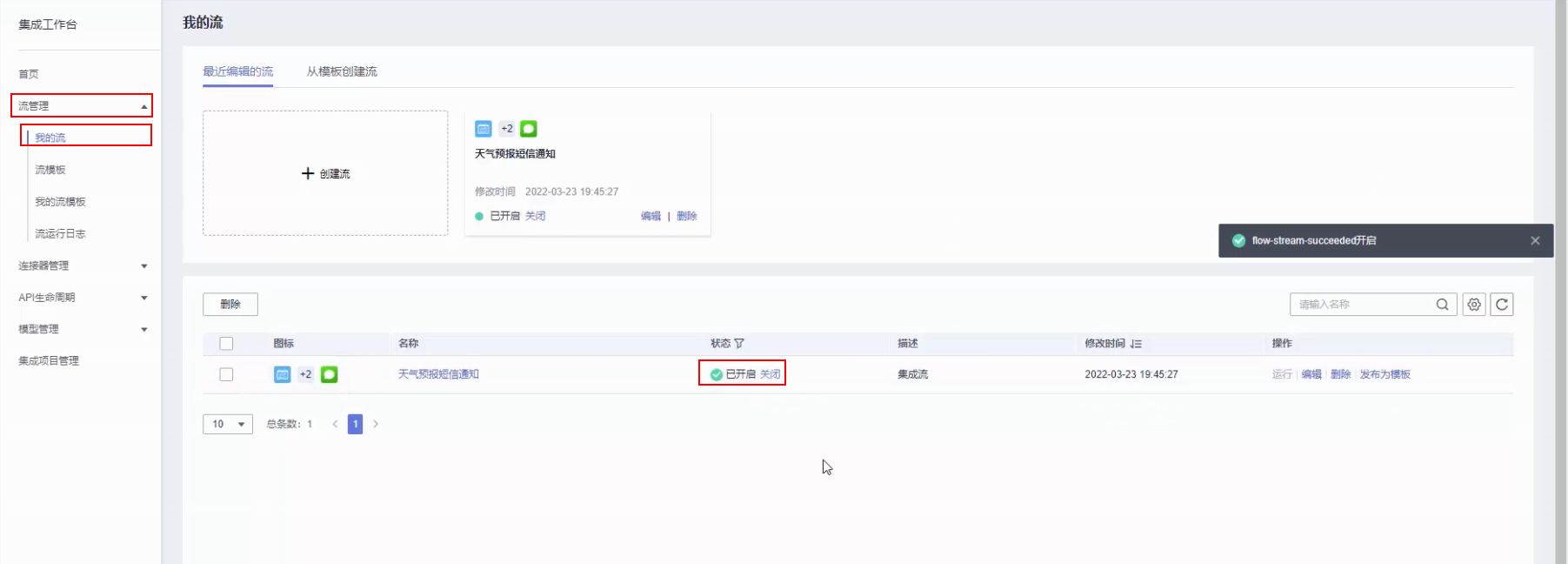Click 运行 in the table operations column
Screen dimensions: 1568x564
click(x=1282, y=374)
